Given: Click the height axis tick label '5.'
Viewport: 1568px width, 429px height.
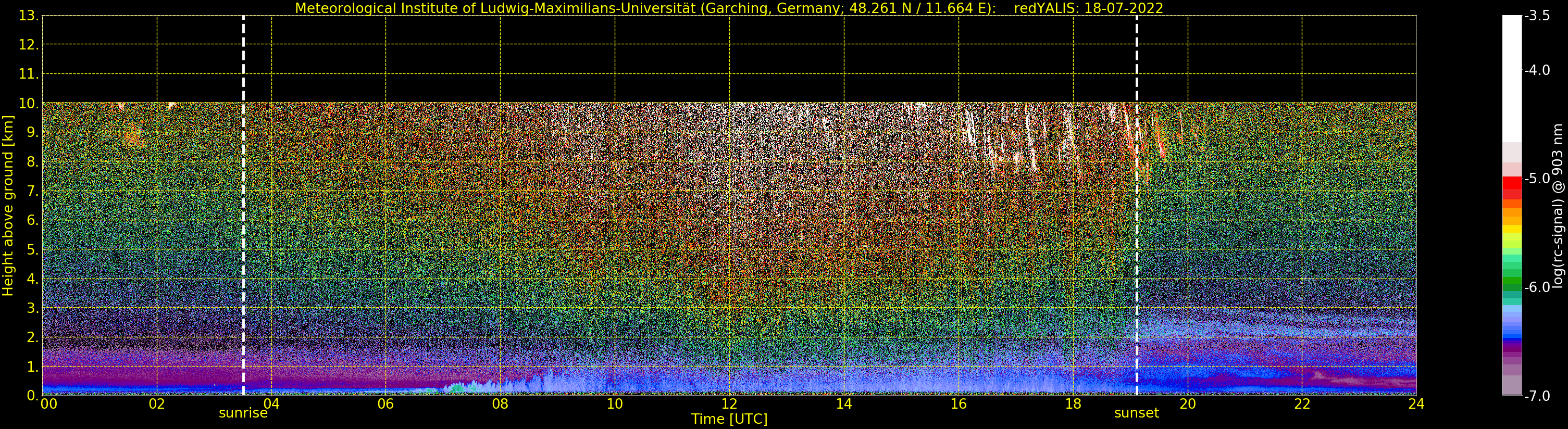Looking at the screenshot, I should tap(32, 249).
